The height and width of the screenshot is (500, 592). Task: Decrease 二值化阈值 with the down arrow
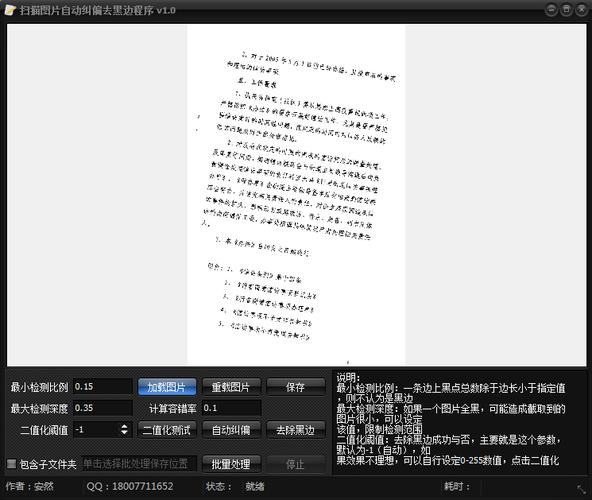(125, 433)
